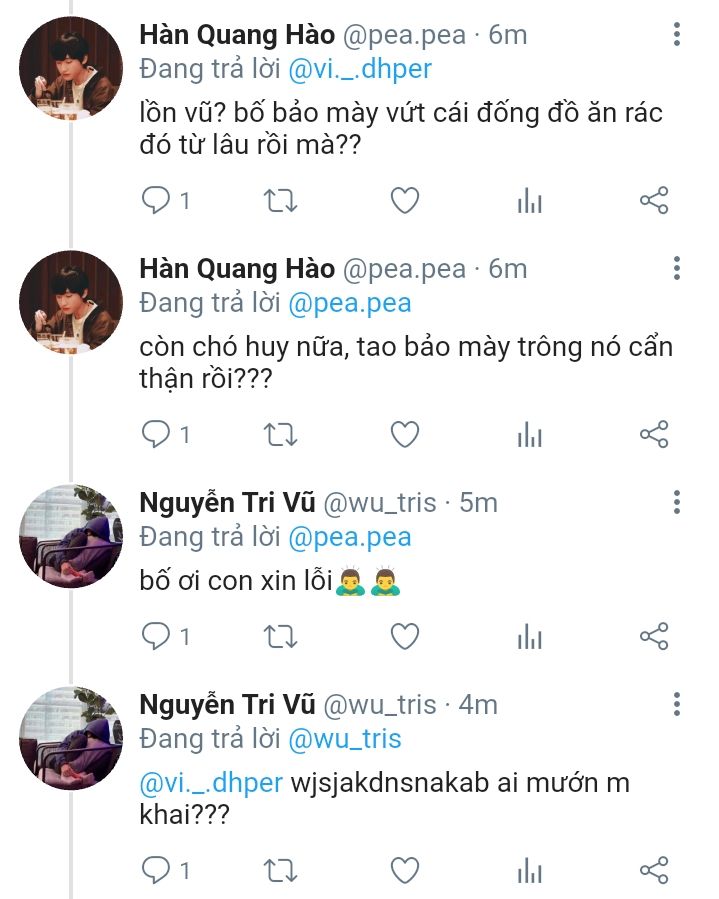Open Hàn Quang Hào's avatar on the first tweet

point(71,68)
